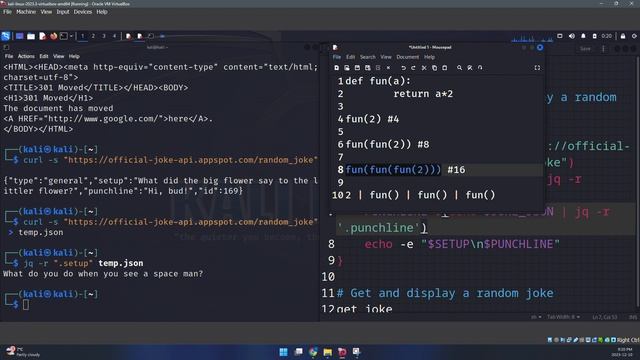Viewport: 640px width, 360px height.
Task: Click Reload icon in Mousepad toolbar
Action: pyautogui.click(x=378, y=68)
